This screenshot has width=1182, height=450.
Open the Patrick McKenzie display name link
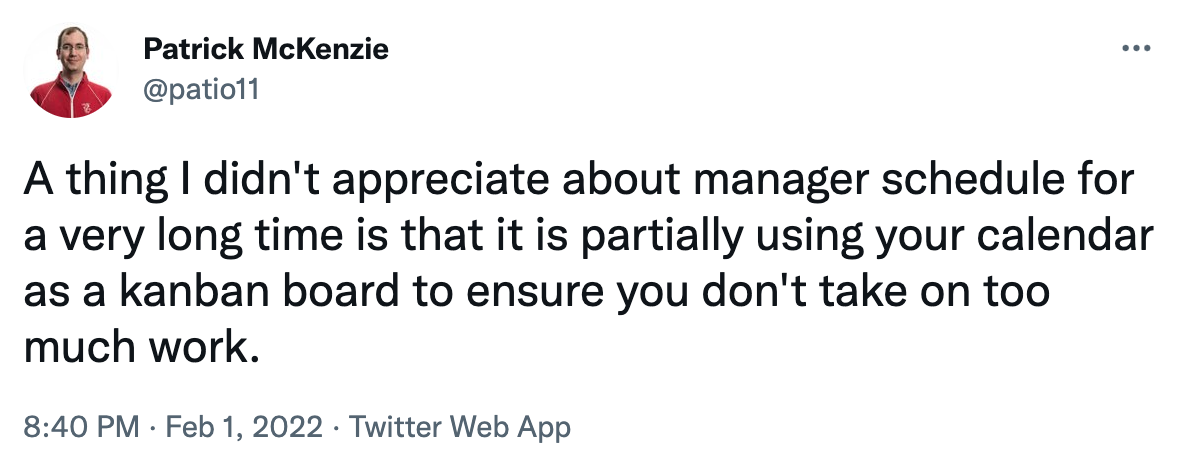pos(265,50)
